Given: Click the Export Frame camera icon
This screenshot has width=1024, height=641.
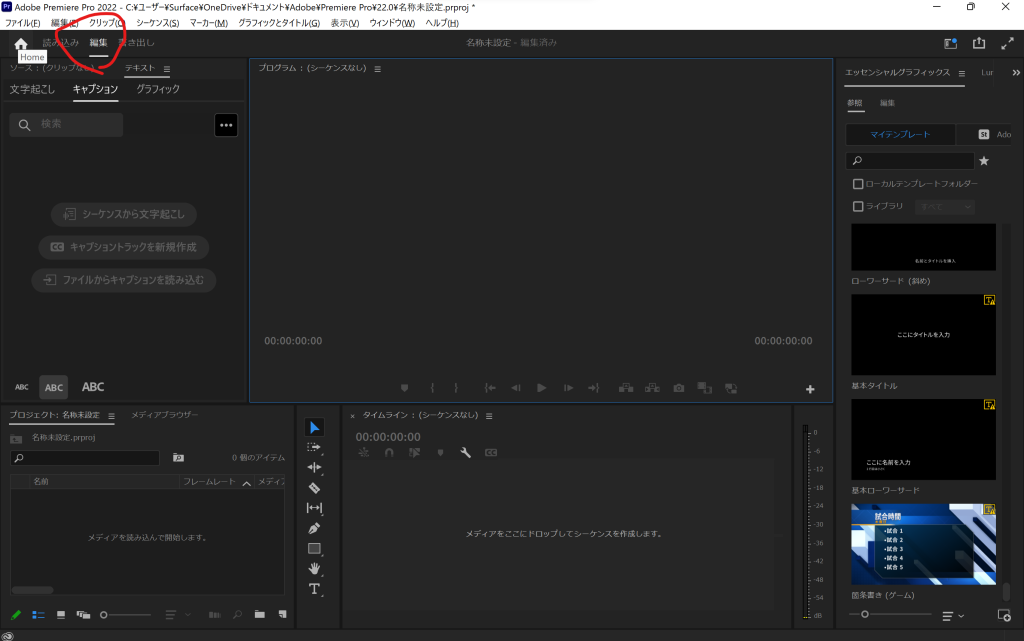Looking at the screenshot, I should (x=679, y=388).
